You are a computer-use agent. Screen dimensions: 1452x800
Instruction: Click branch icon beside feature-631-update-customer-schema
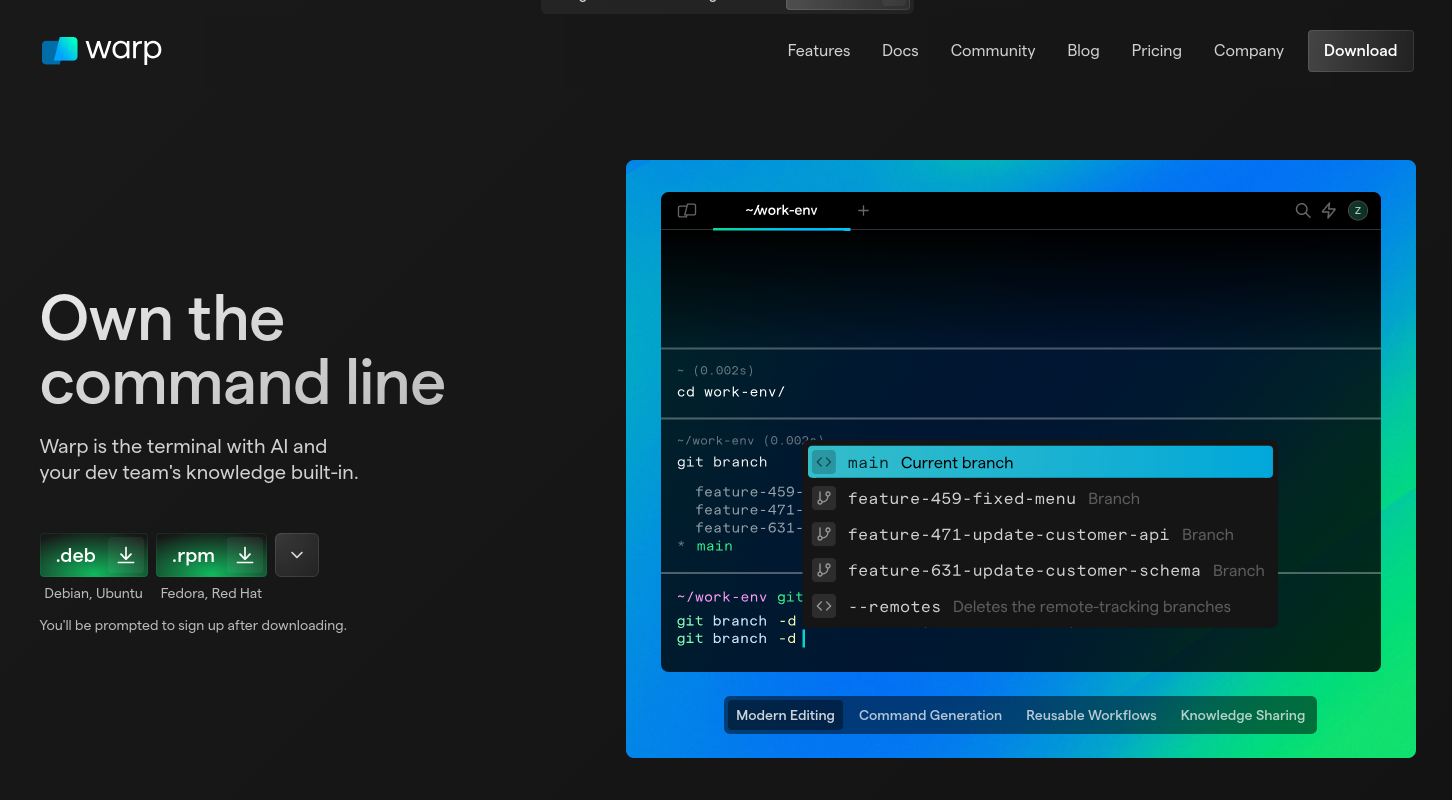[x=823, y=570]
